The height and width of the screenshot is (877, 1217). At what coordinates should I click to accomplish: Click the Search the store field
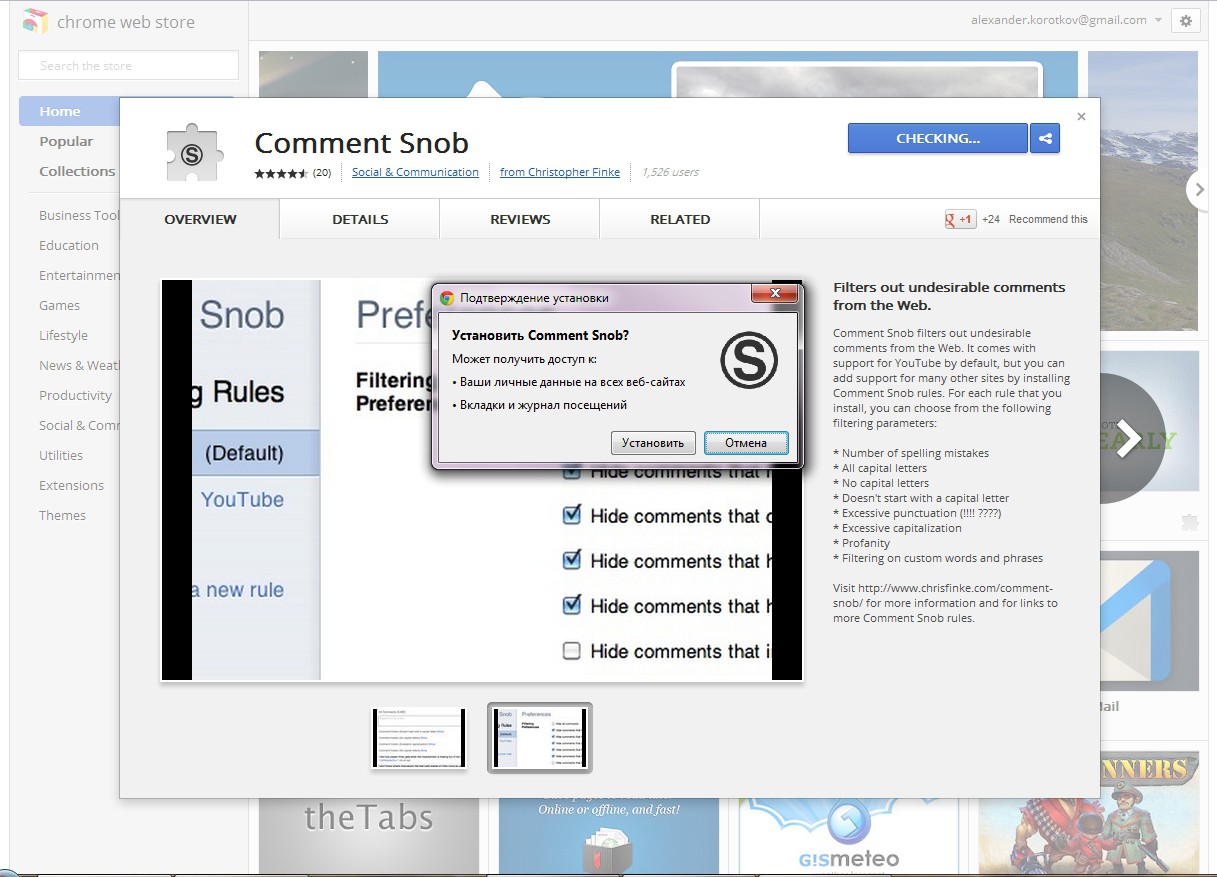tap(128, 66)
